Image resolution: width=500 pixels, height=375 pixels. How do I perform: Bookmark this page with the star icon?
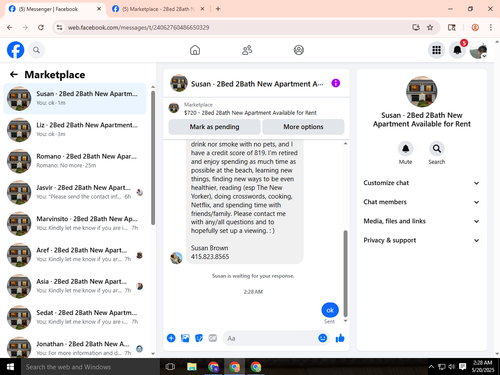430,27
